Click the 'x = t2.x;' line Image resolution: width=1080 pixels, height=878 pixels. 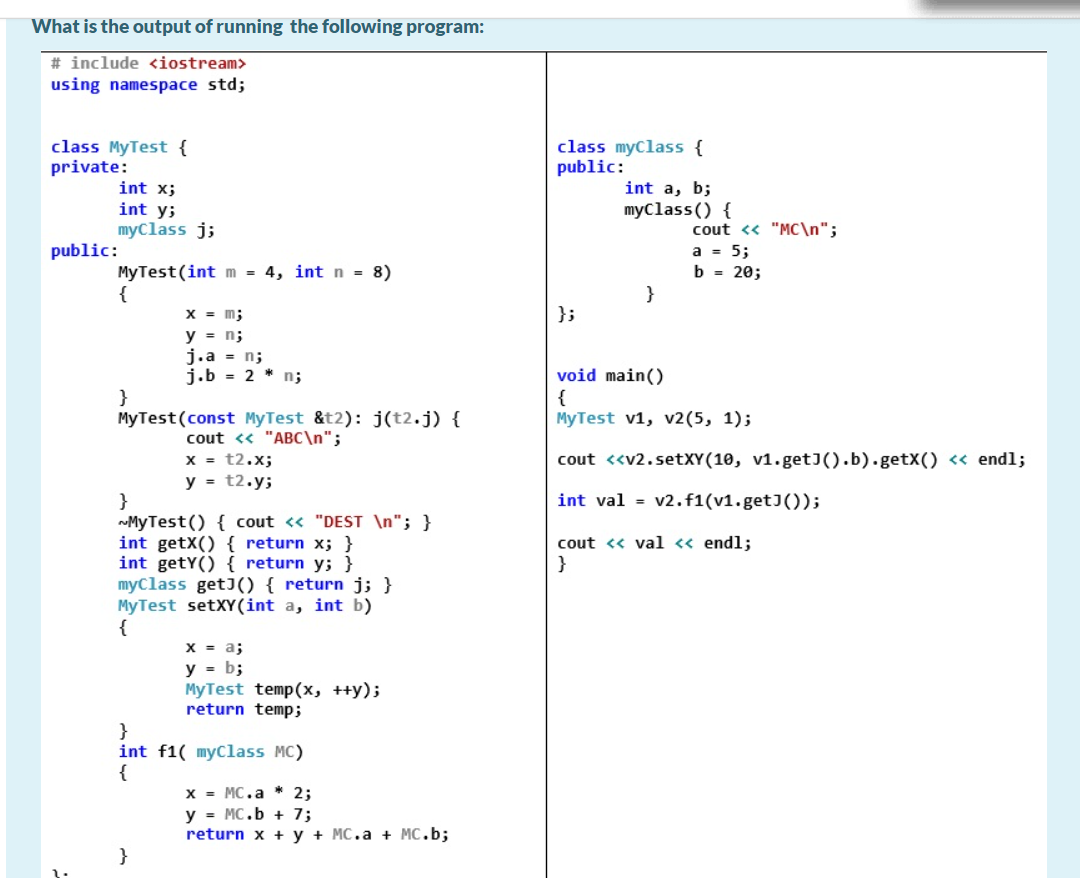point(229,460)
